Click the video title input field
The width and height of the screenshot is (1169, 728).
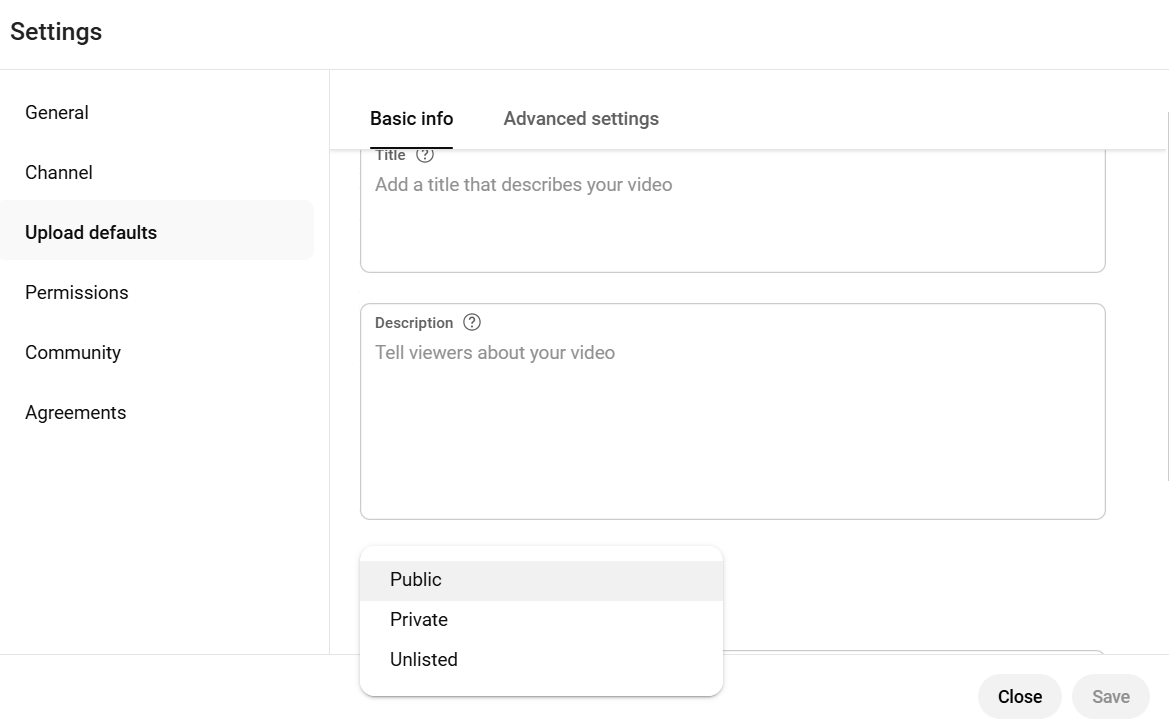tap(732, 210)
